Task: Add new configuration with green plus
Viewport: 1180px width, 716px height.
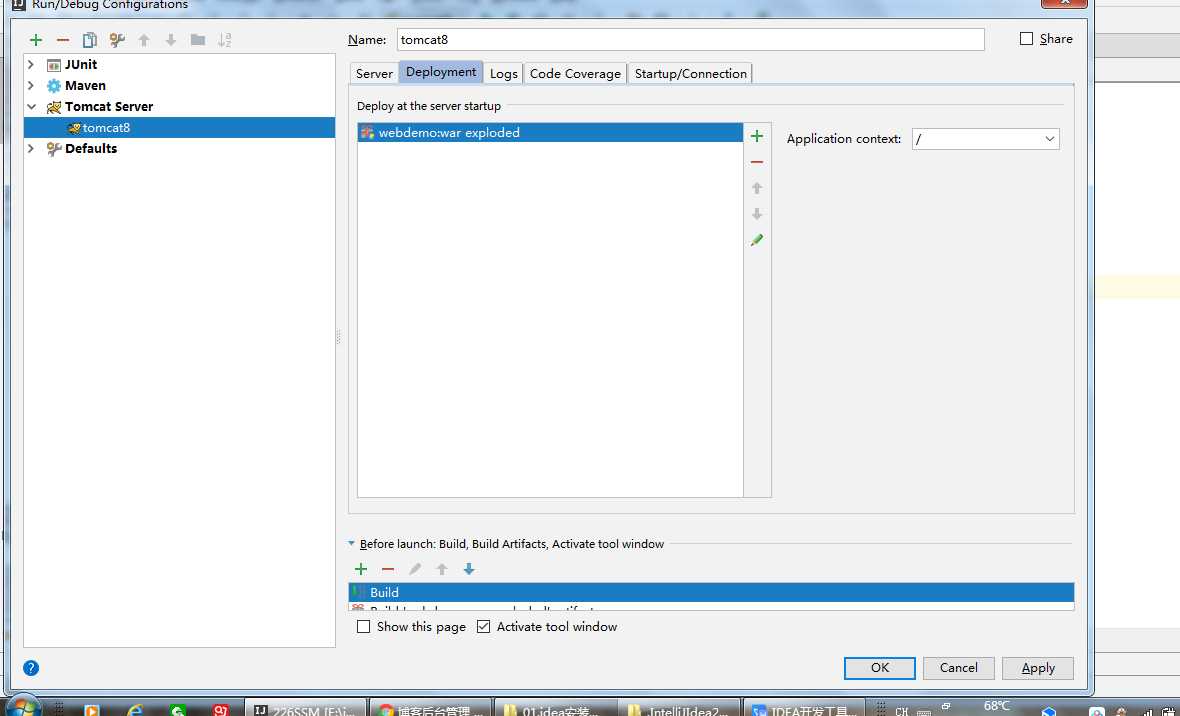Action: (35, 40)
